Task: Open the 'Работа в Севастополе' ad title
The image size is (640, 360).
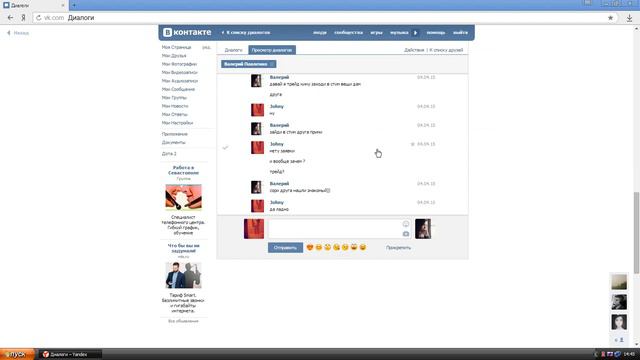Action: coord(183,170)
